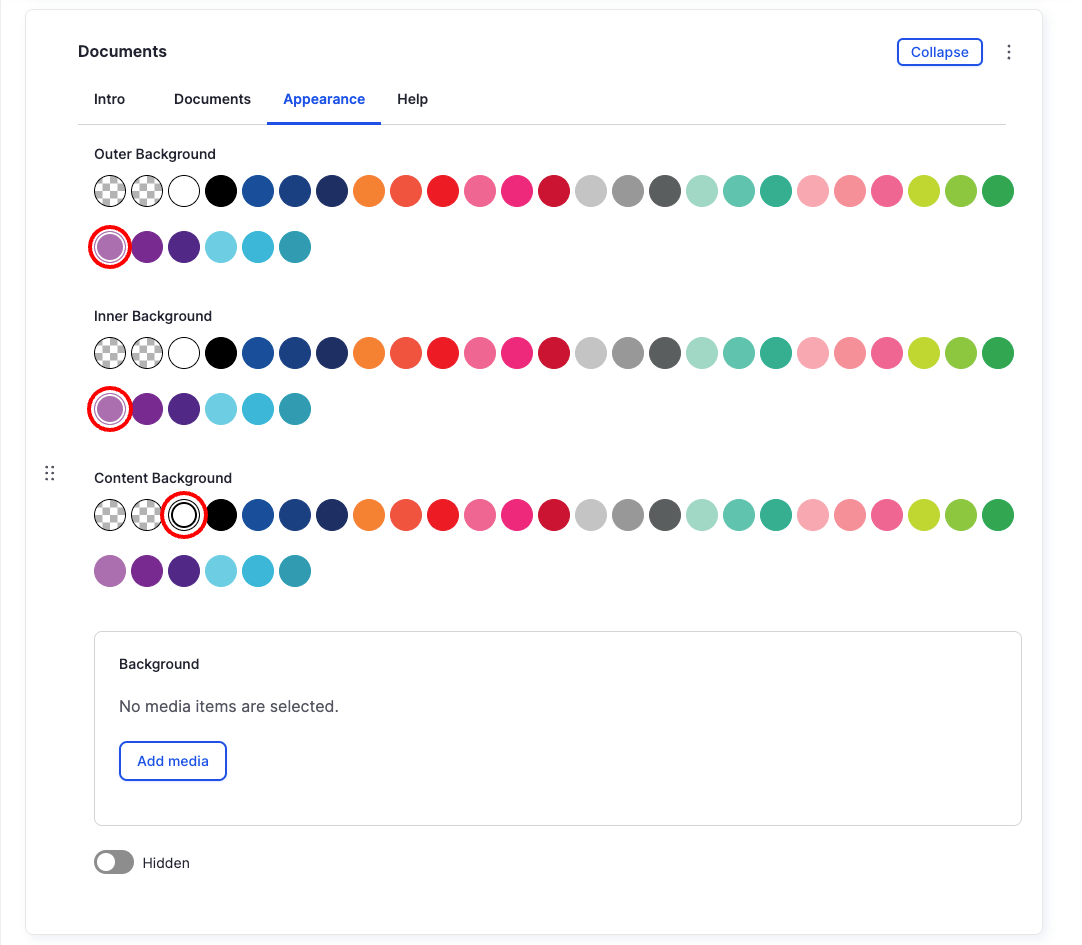1082x945 pixels.
Task: Click Add media under Background
Action: (172, 760)
